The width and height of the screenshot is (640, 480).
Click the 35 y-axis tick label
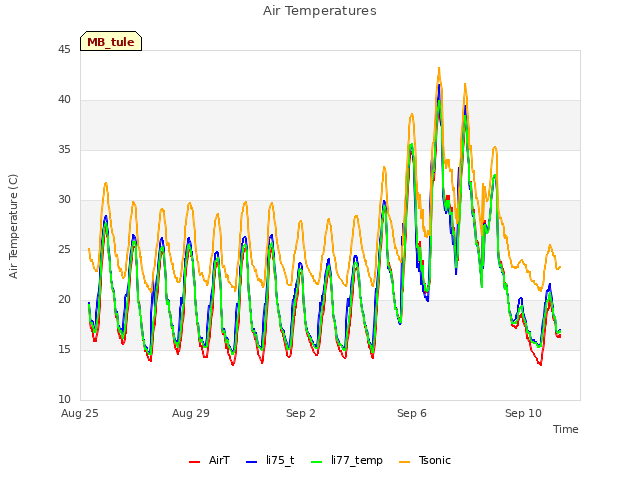[x=64, y=149]
